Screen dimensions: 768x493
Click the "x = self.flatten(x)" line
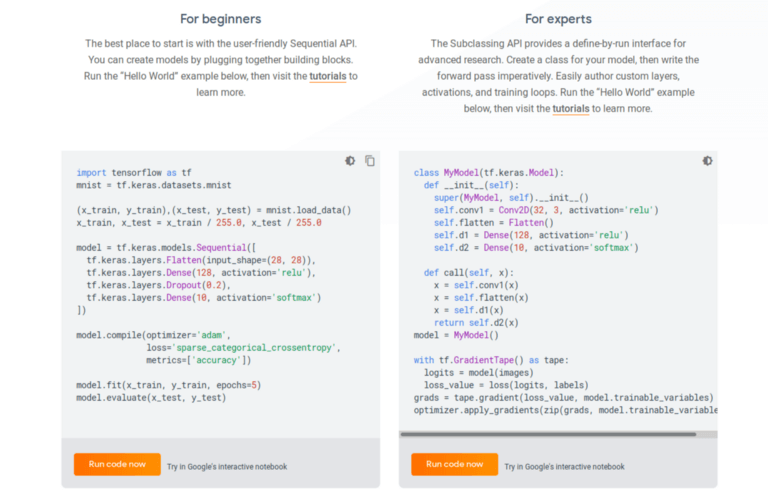coord(481,298)
